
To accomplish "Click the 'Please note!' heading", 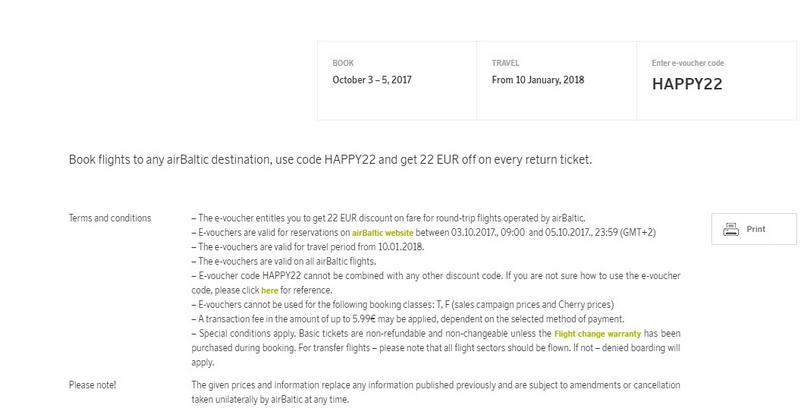I will (x=92, y=385).
